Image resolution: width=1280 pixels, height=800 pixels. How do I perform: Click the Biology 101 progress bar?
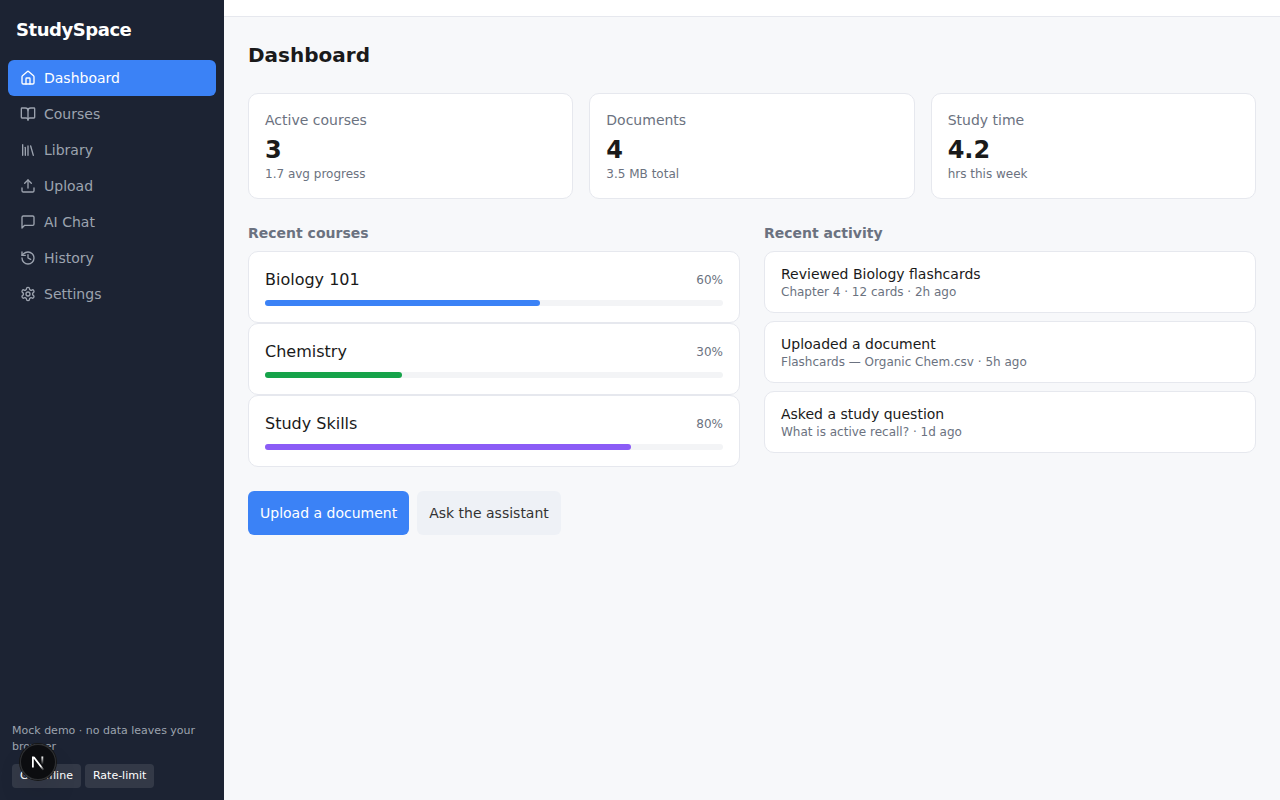tap(494, 303)
